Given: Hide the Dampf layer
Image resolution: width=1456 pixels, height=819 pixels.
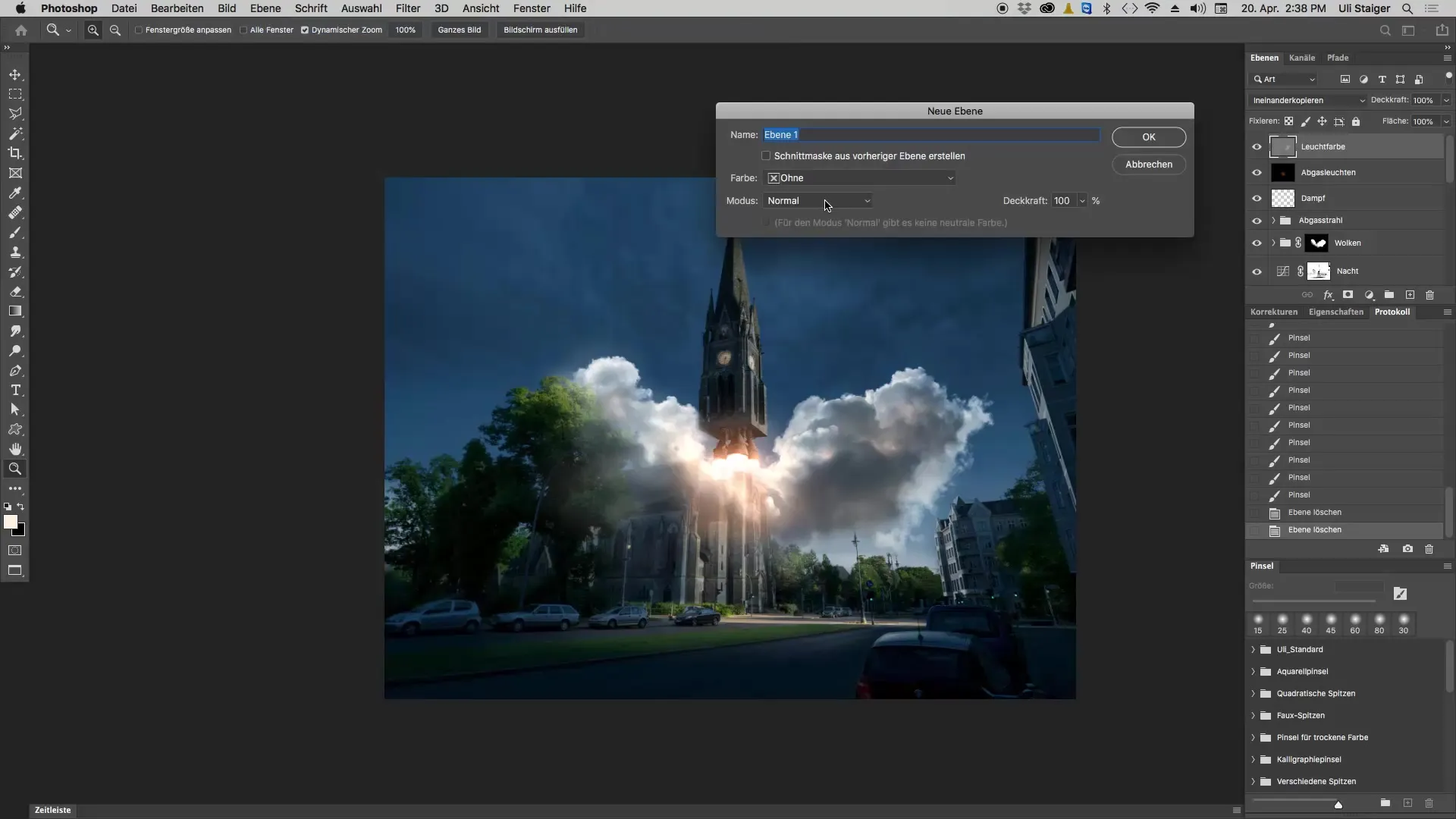Looking at the screenshot, I should click(x=1257, y=199).
